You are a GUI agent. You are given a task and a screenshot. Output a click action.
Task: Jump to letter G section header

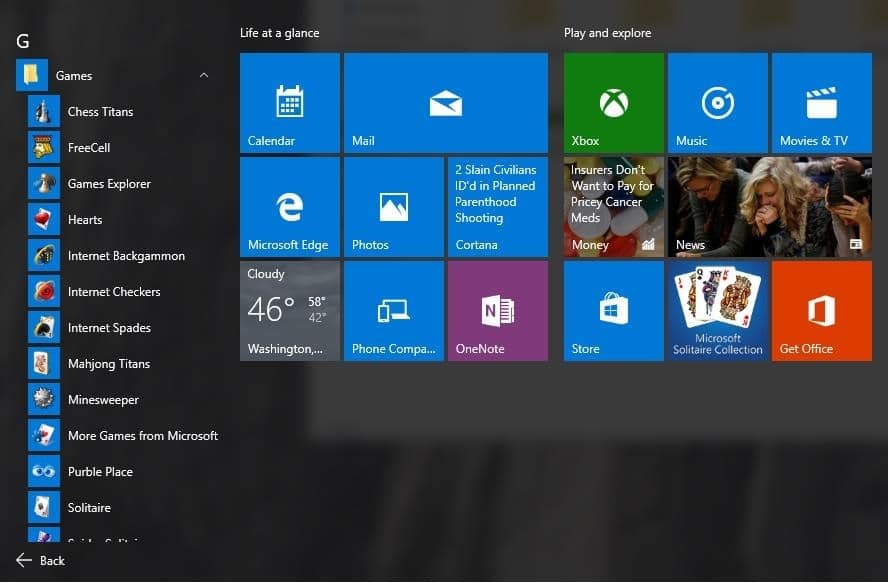pyautogui.click(x=23, y=41)
